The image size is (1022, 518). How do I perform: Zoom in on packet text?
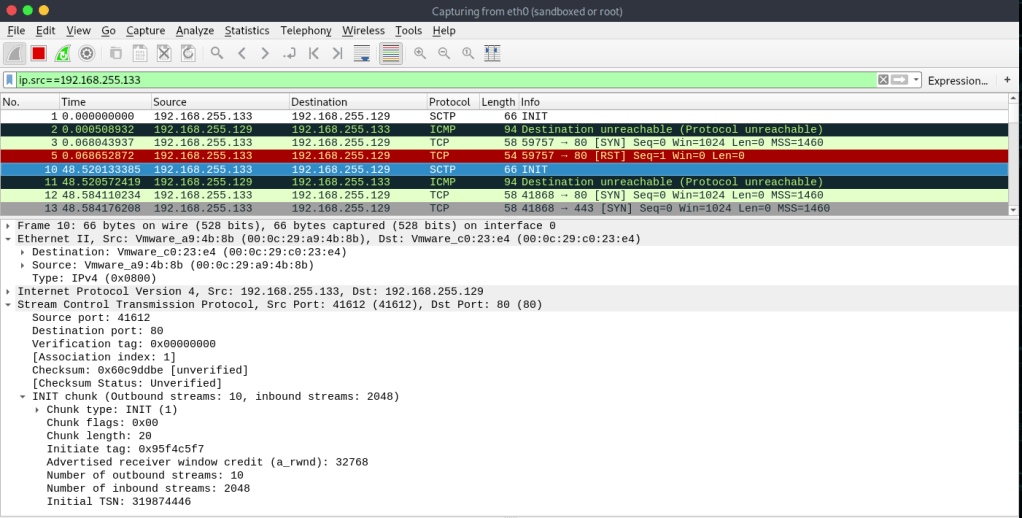(x=419, y=53)
